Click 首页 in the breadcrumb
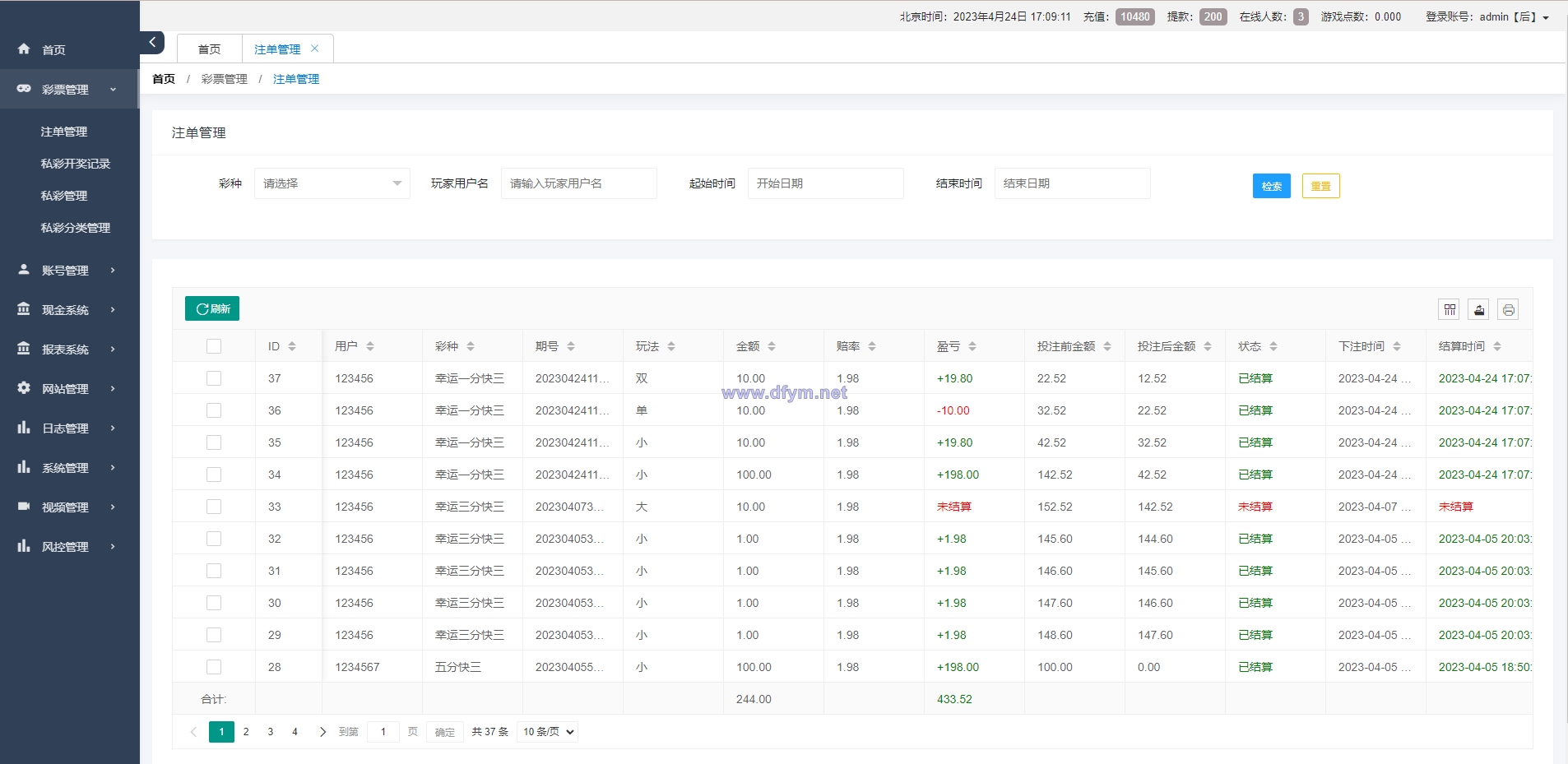This screenshot has width=1568, height=764. pos(164,79)
